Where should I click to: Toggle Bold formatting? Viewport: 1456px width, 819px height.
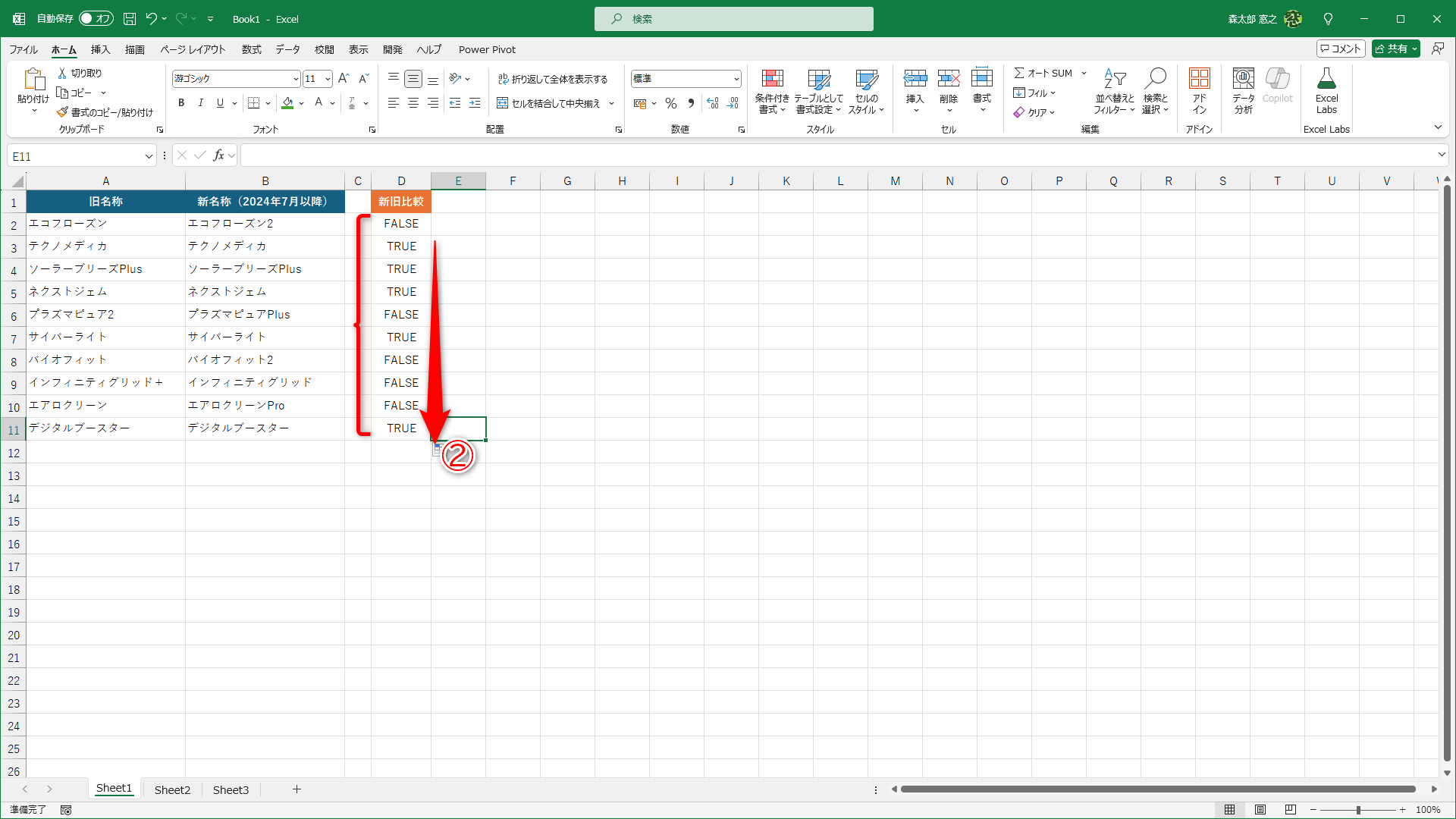tap(181, 103)
